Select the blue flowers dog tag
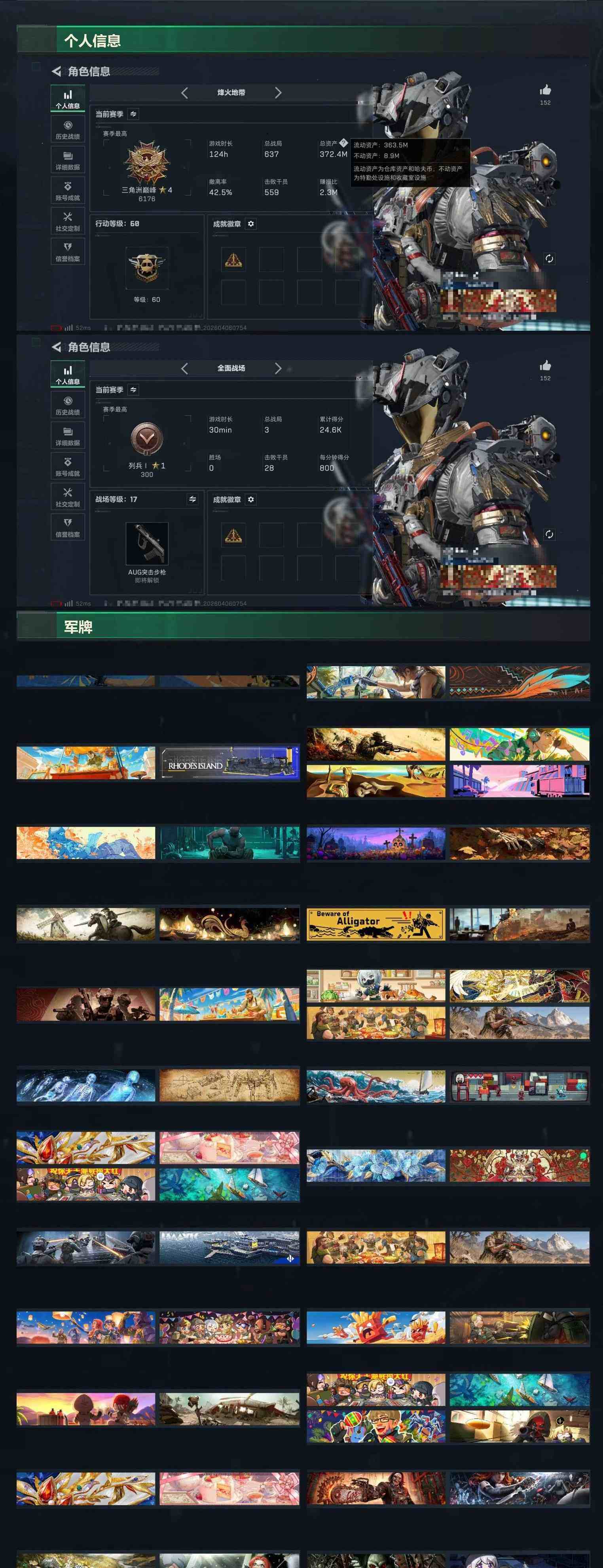The image size is (603, 1568). click(376, 1166)
